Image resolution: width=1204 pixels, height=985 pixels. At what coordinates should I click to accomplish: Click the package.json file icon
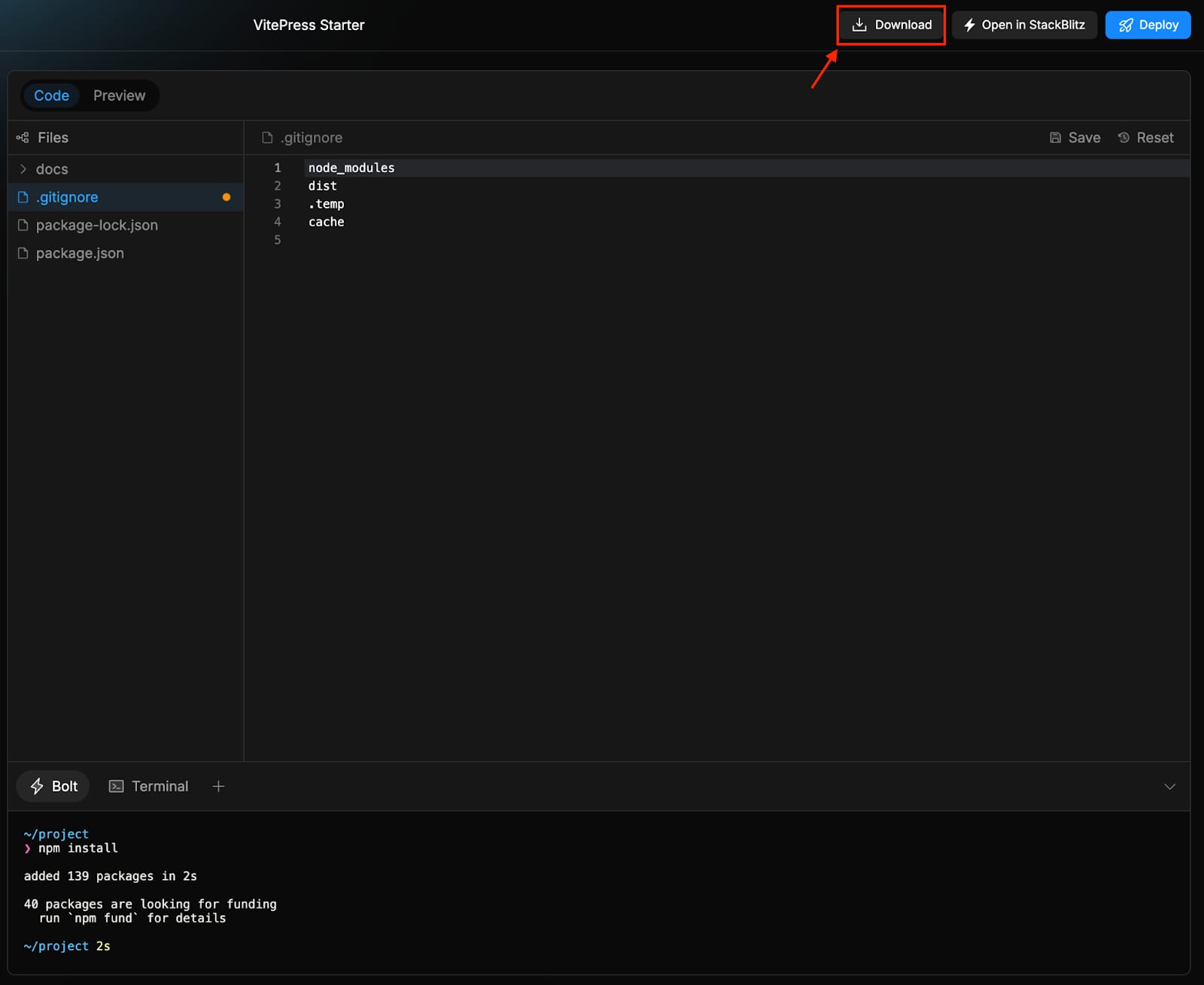point(23,254)
